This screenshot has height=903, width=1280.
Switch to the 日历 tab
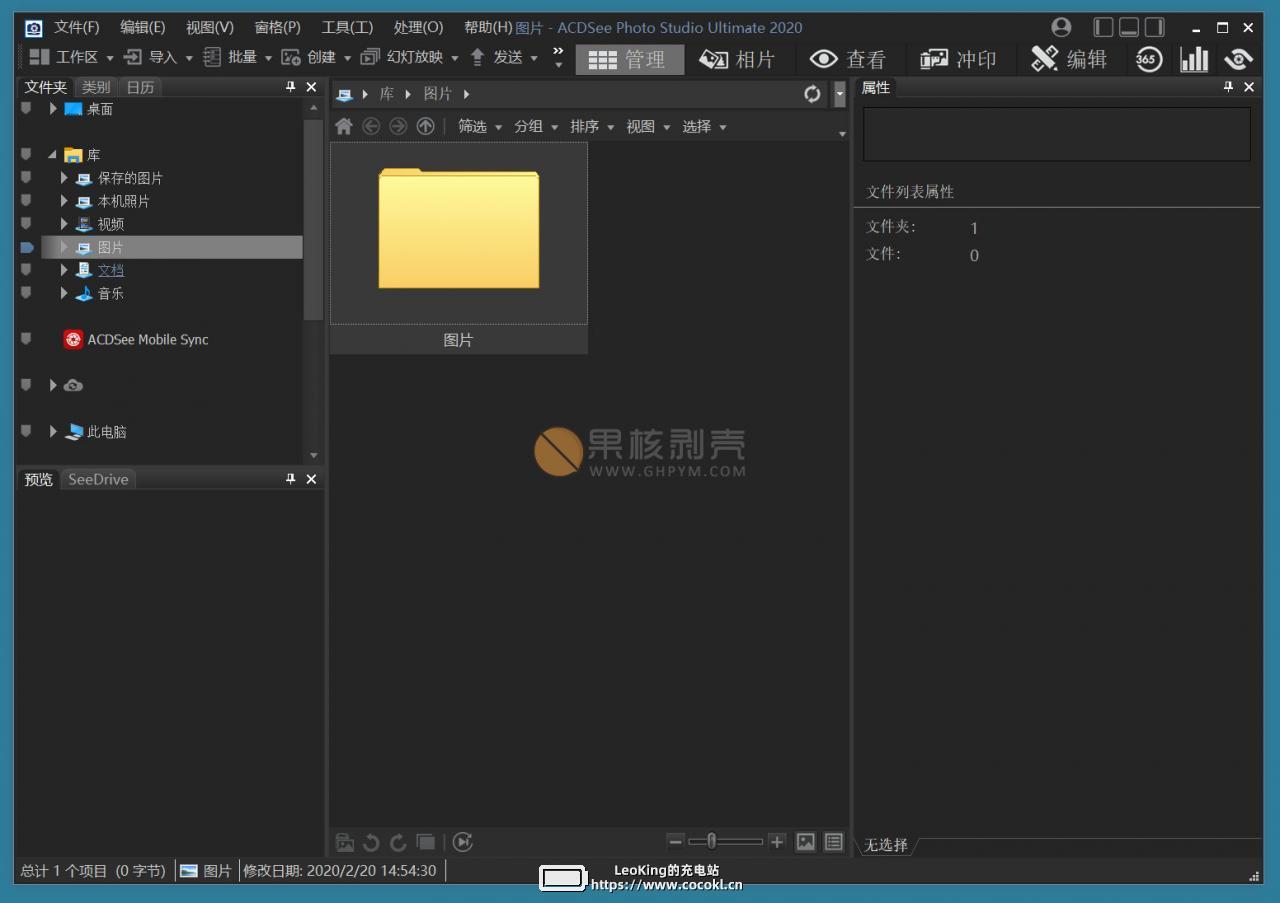(140, 87)
